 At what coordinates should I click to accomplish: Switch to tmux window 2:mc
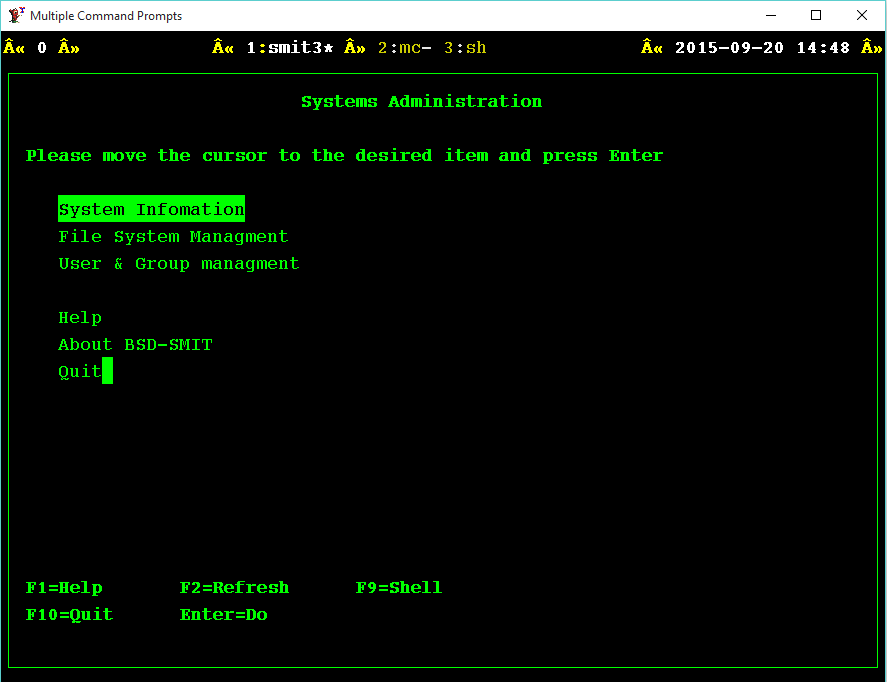[x=404, y=48]
